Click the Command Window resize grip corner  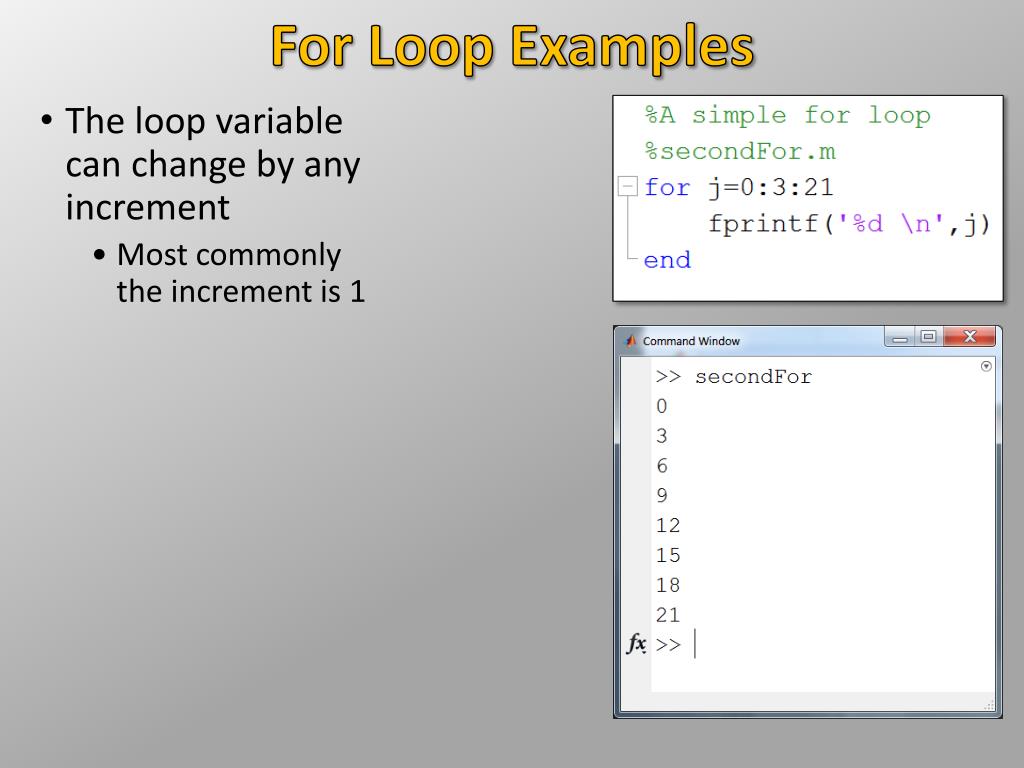coord(989,705)
